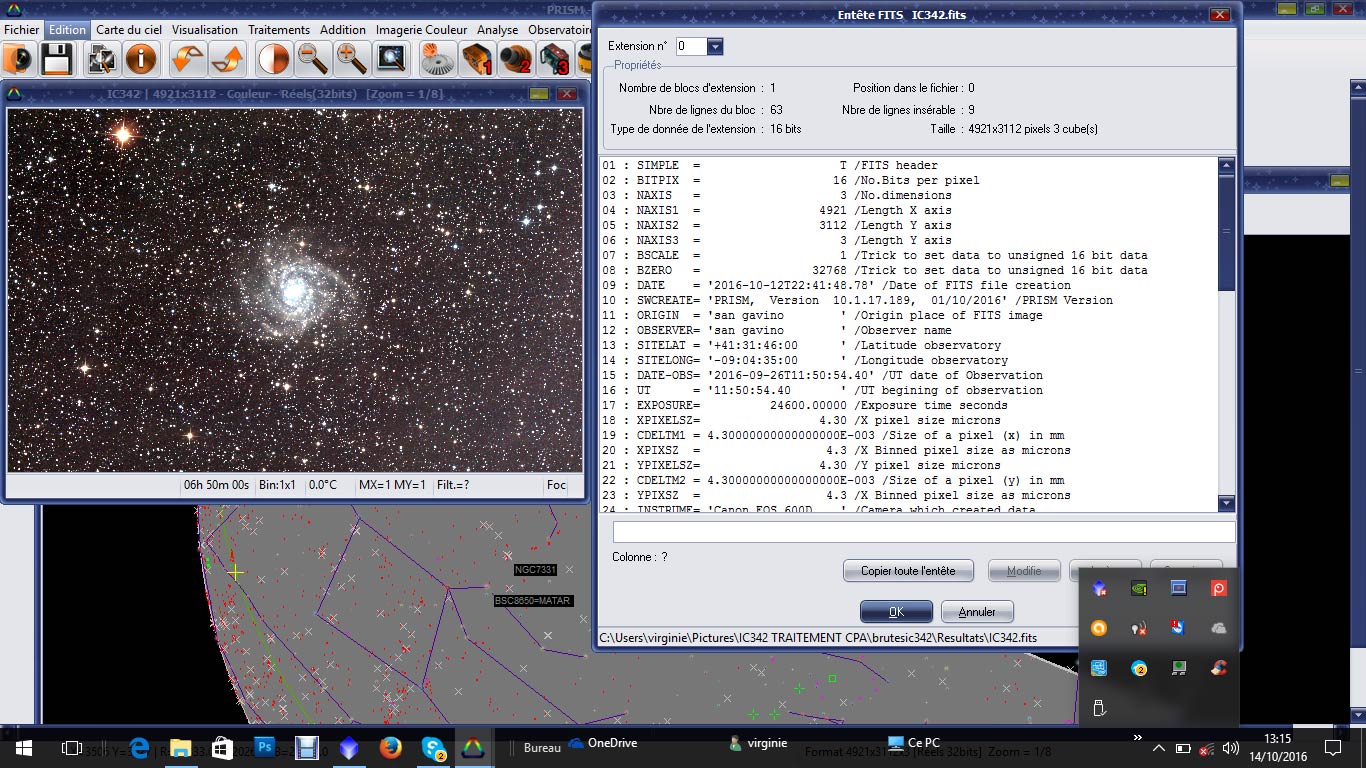This screenshot has width=1366, height=768.
Task: Open the Carte du ciel menu
Action: (x=129, y=30)
